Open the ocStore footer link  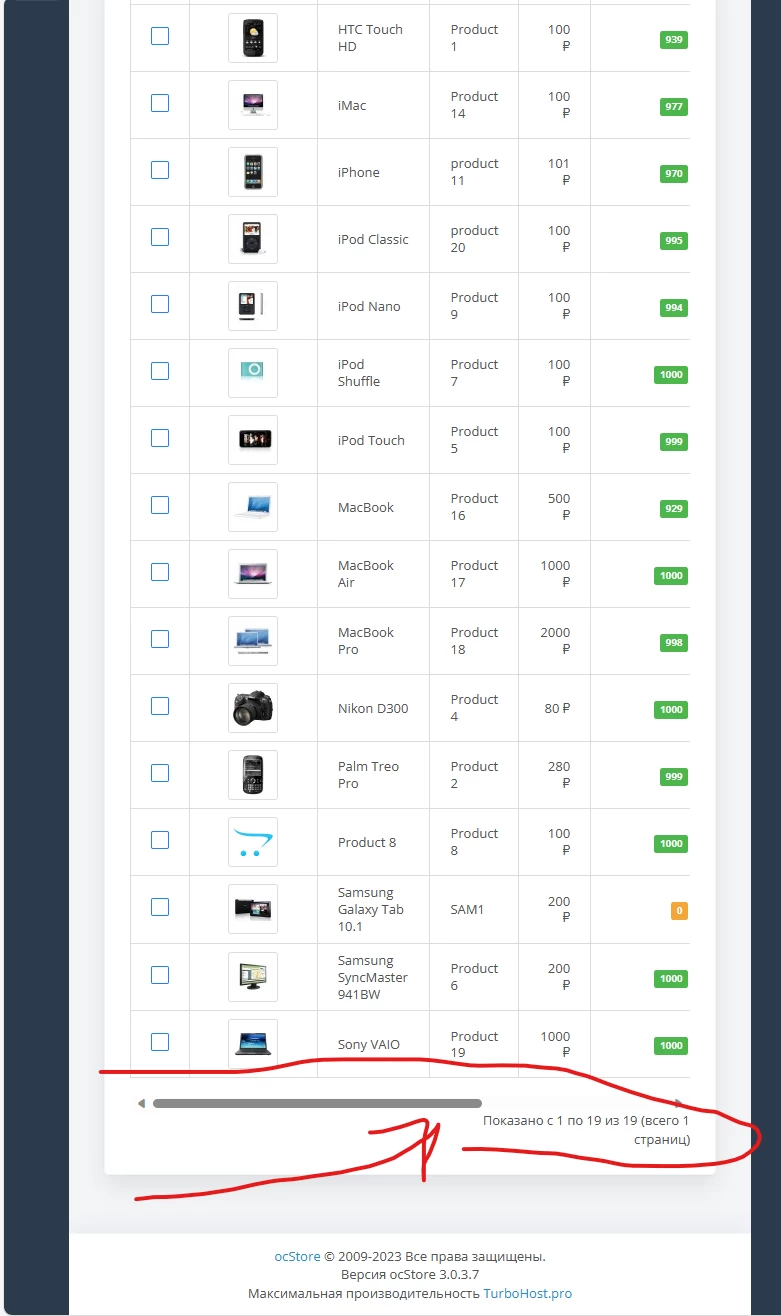coord(298,1256)
